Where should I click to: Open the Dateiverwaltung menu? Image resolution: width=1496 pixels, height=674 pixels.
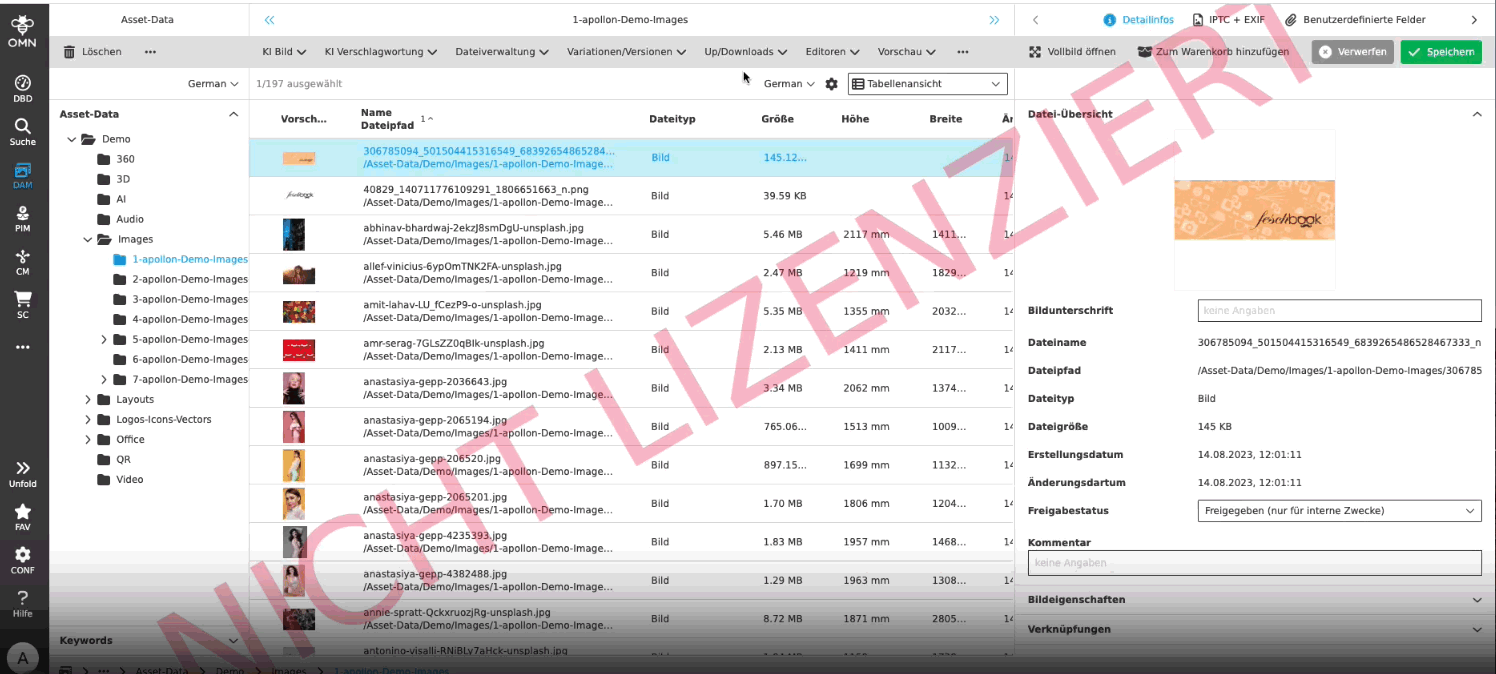(x=502, y=52)
